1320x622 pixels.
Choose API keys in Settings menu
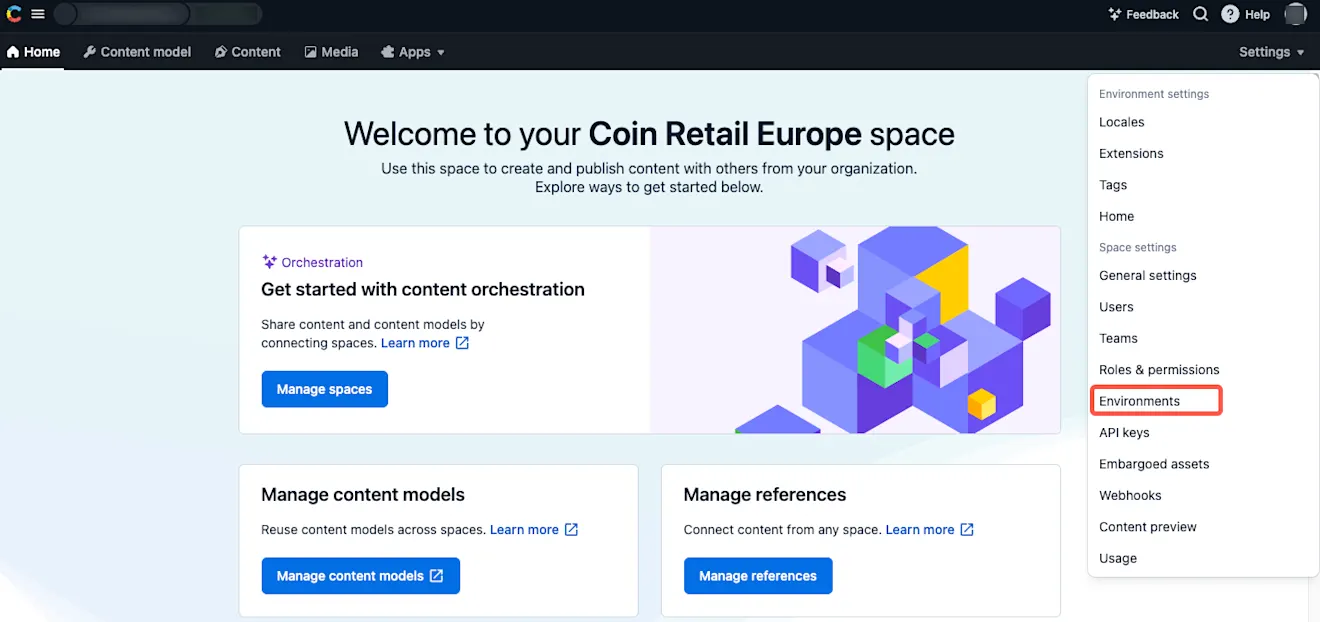point(1124,433)
